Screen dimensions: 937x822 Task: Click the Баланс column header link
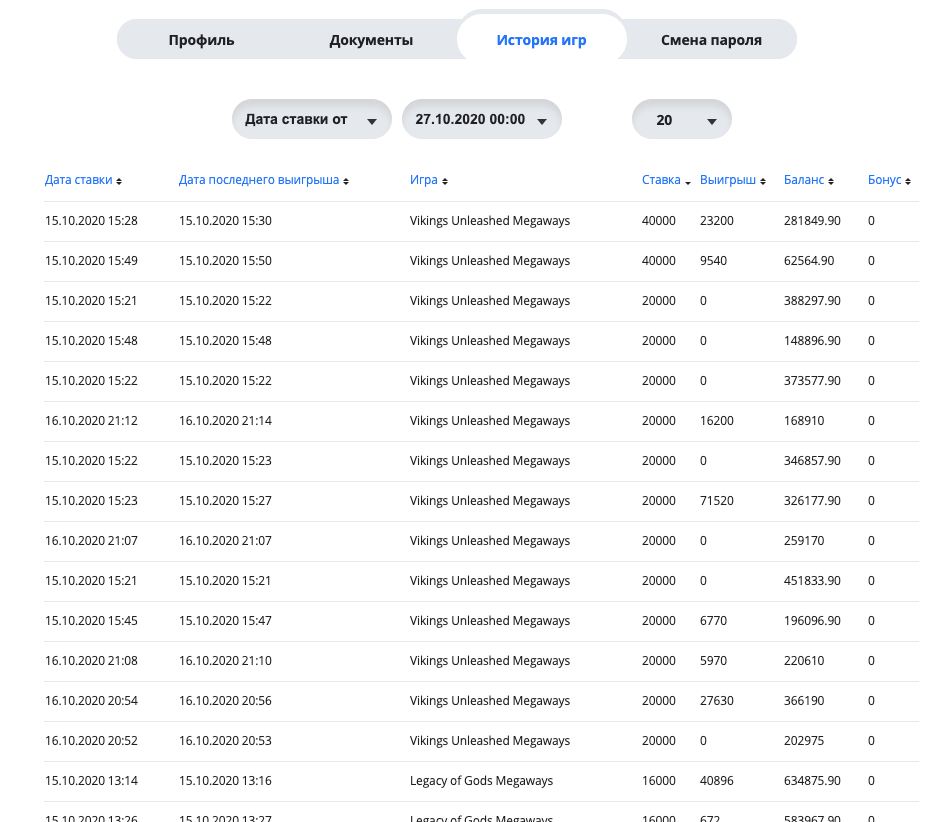[804, 180]
